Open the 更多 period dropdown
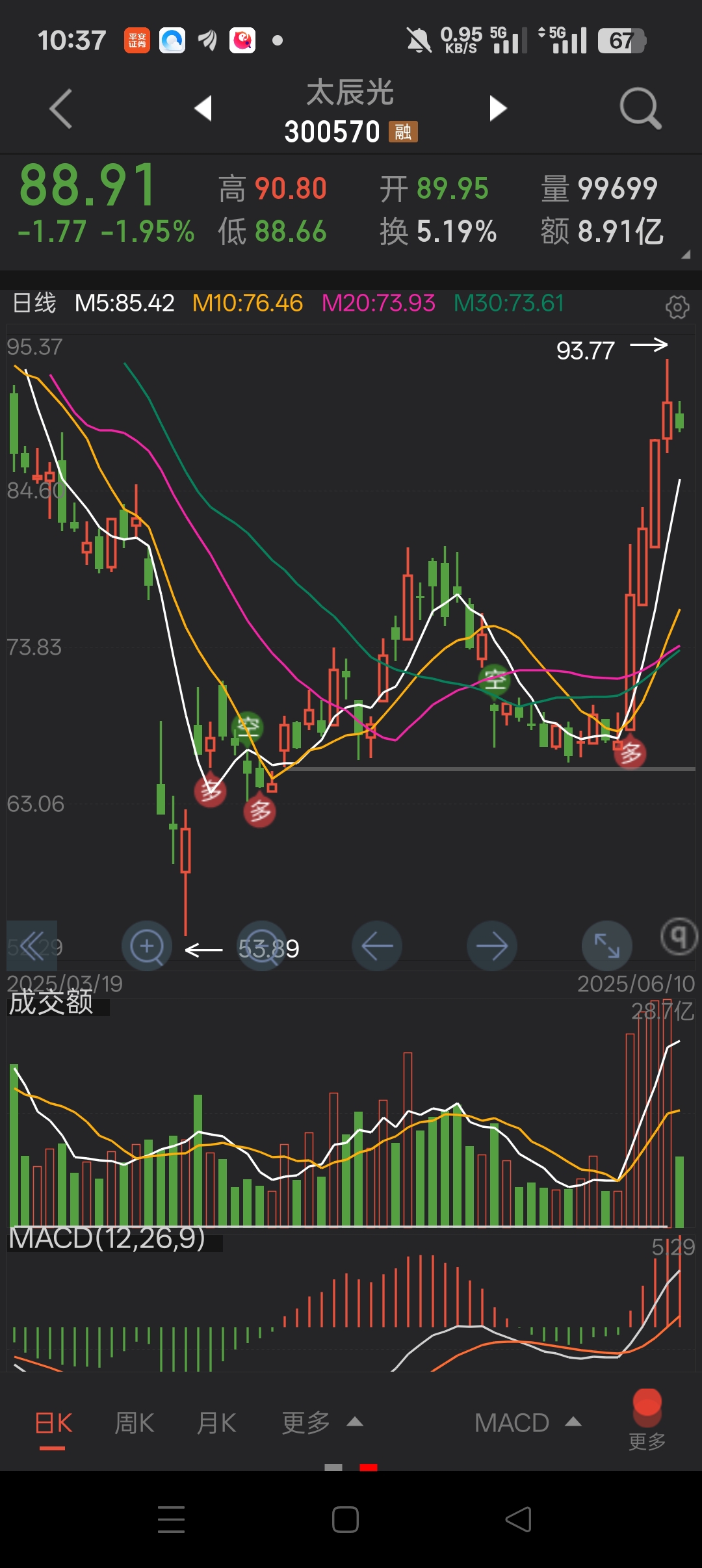This screenshot has width=702, height=1568. 322,1424
